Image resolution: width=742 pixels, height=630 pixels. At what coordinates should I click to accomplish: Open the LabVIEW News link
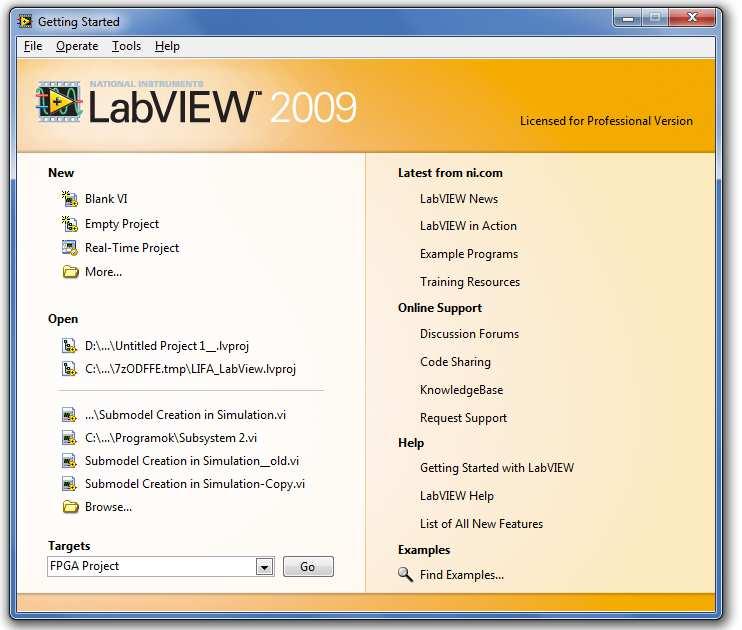click(x=459, y=199)
